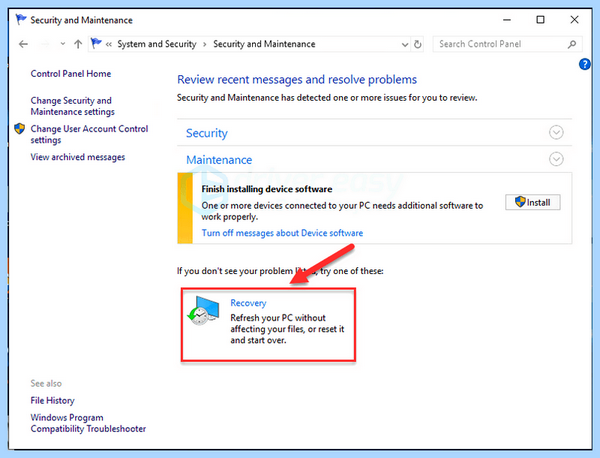Minimize the Security and Maintenance window

coord(507,20)
